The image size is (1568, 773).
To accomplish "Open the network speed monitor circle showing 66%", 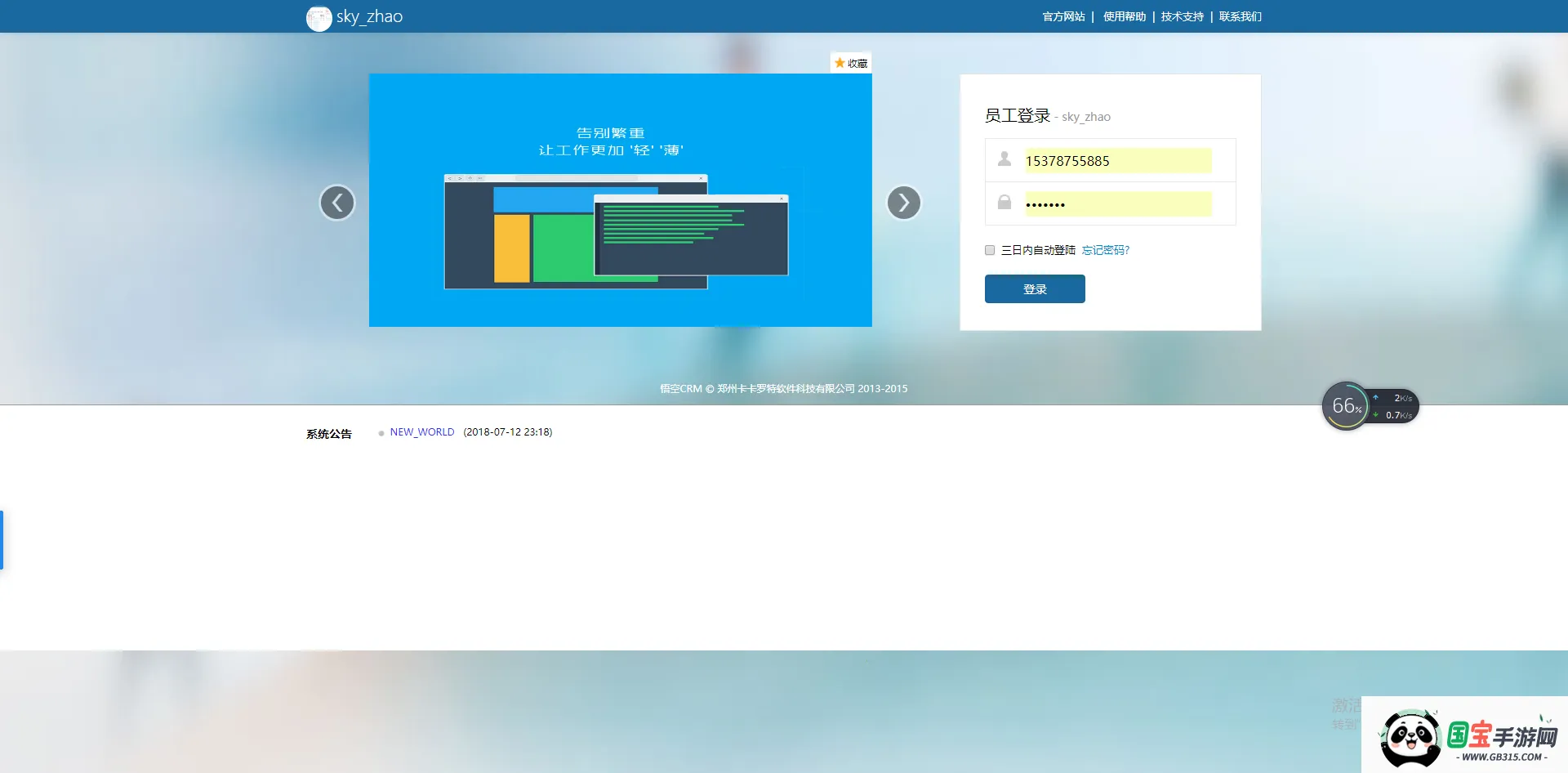I will coord(1346,404).
